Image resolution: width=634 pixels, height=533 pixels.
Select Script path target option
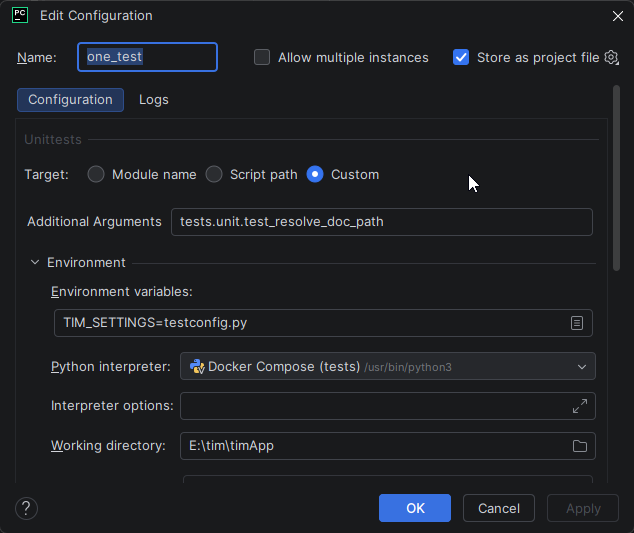pyautogui.click(x=214, y=174)
